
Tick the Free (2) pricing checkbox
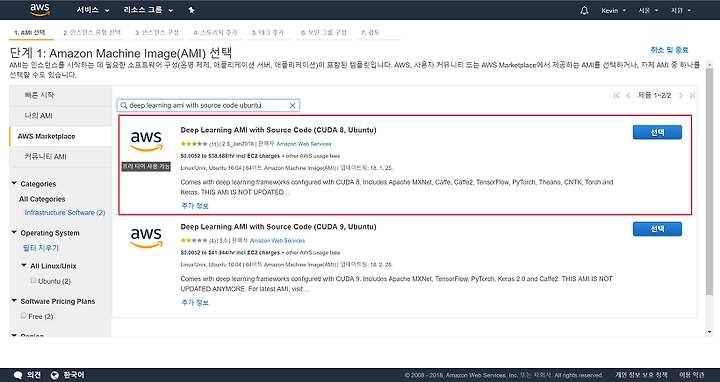(23, 315)
